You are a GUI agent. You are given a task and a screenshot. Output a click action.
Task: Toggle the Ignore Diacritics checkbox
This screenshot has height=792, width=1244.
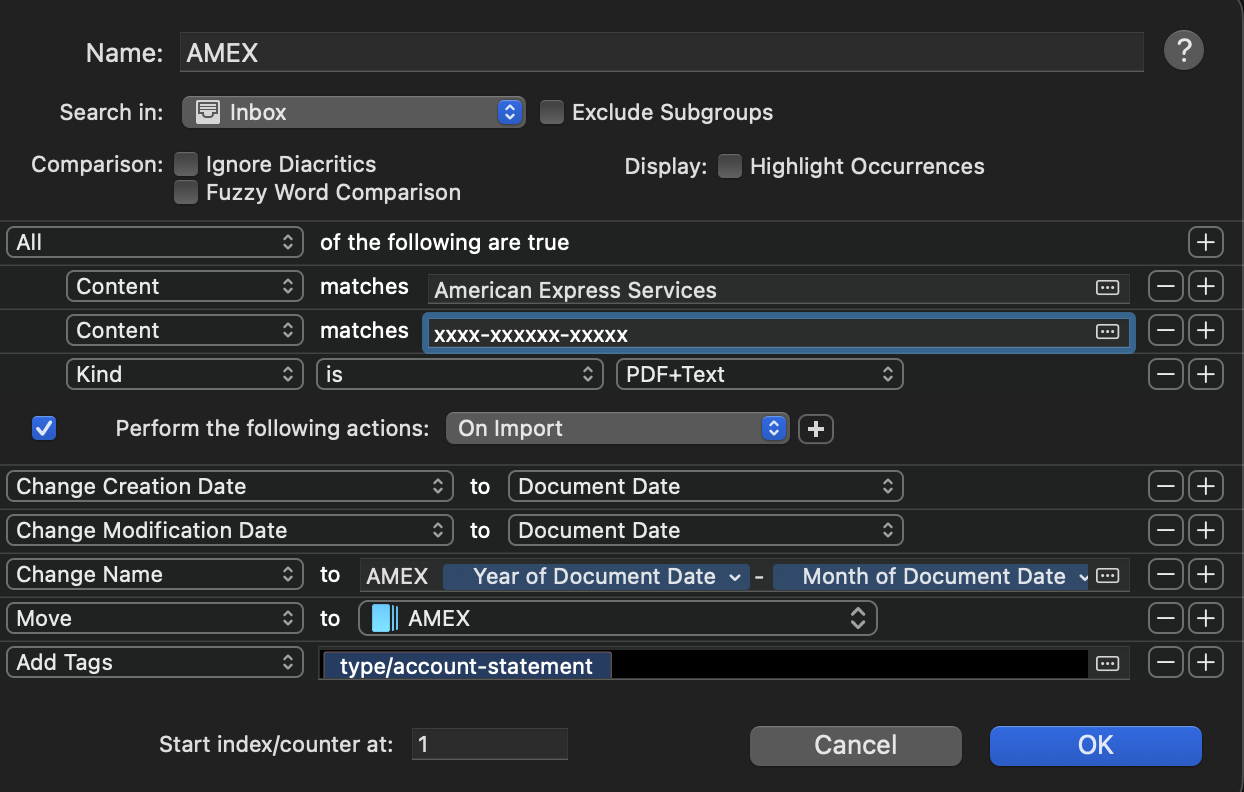click(x=186, y=164)
